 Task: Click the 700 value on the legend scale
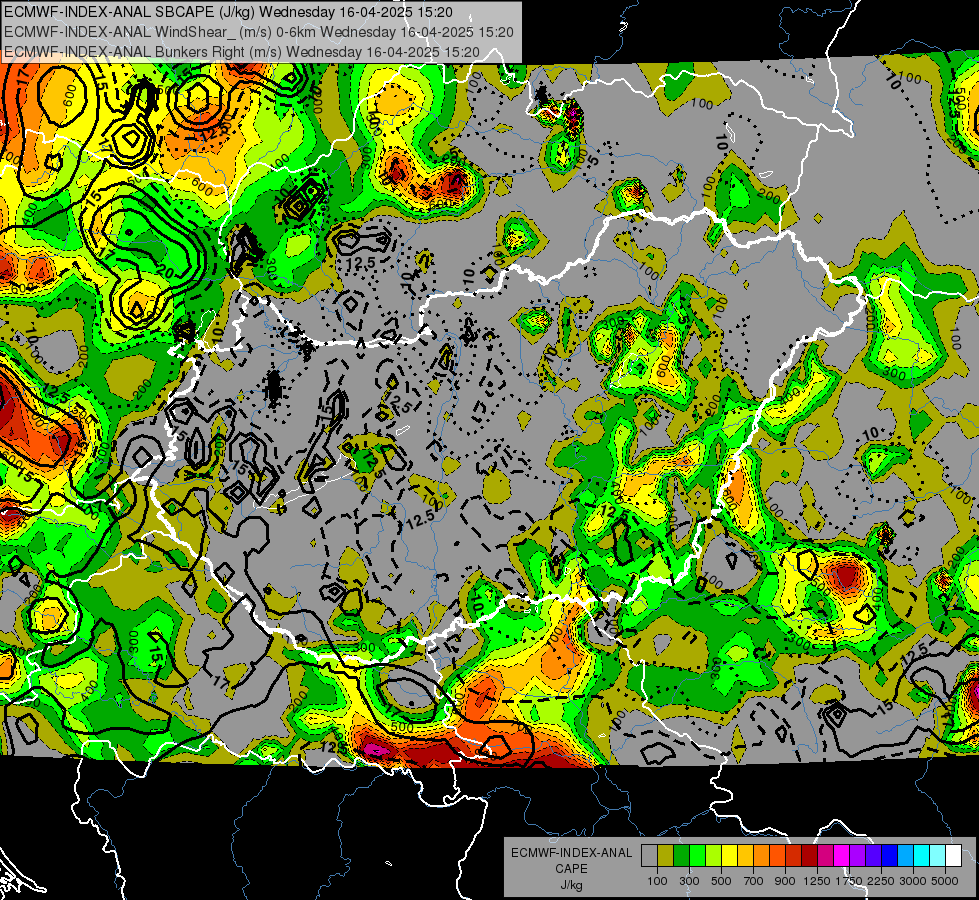click(754, 881)
